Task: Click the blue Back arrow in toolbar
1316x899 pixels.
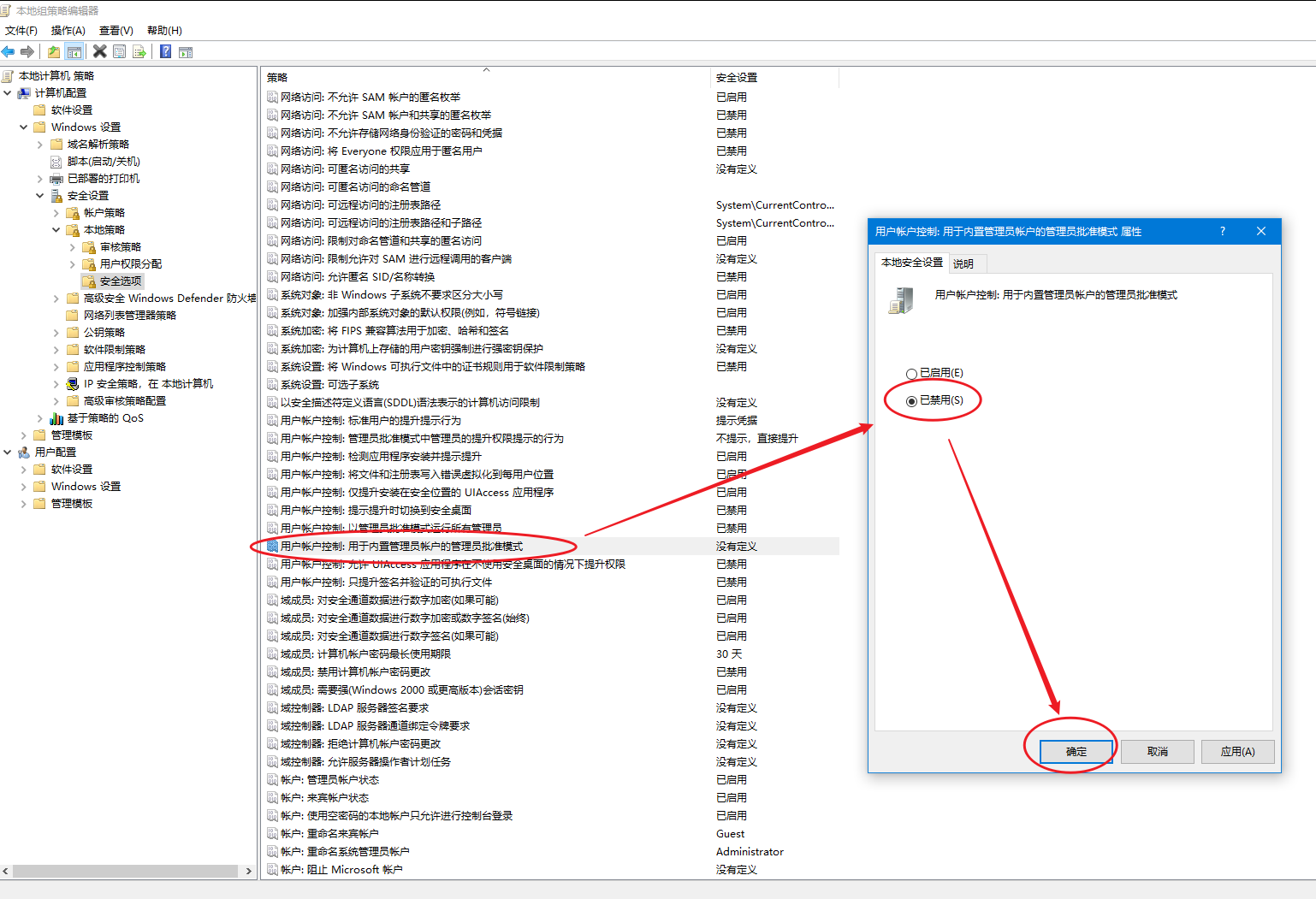Action: pyautogui.click(x=9, y=51)
